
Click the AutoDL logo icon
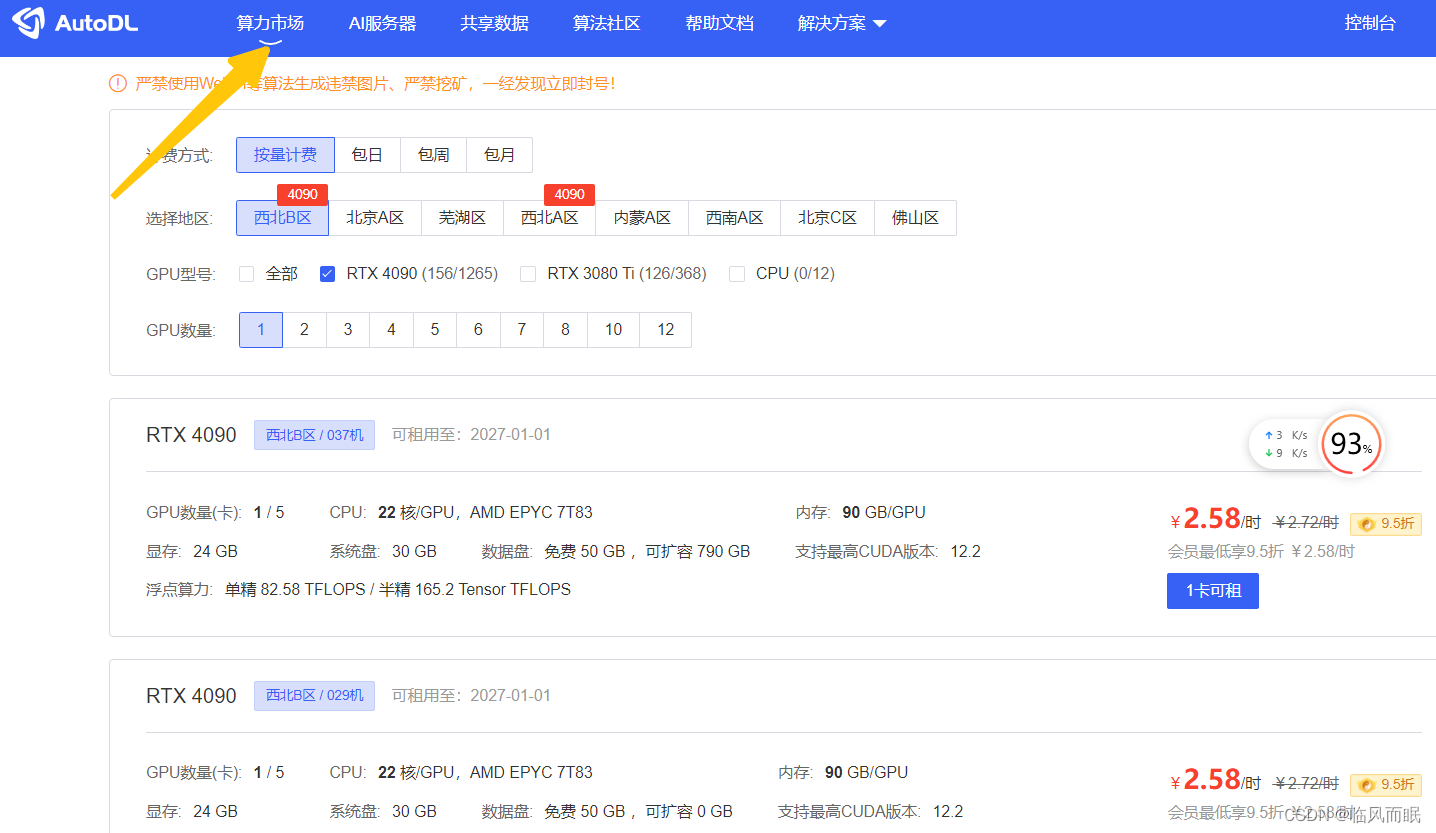[x=28, y=22]
